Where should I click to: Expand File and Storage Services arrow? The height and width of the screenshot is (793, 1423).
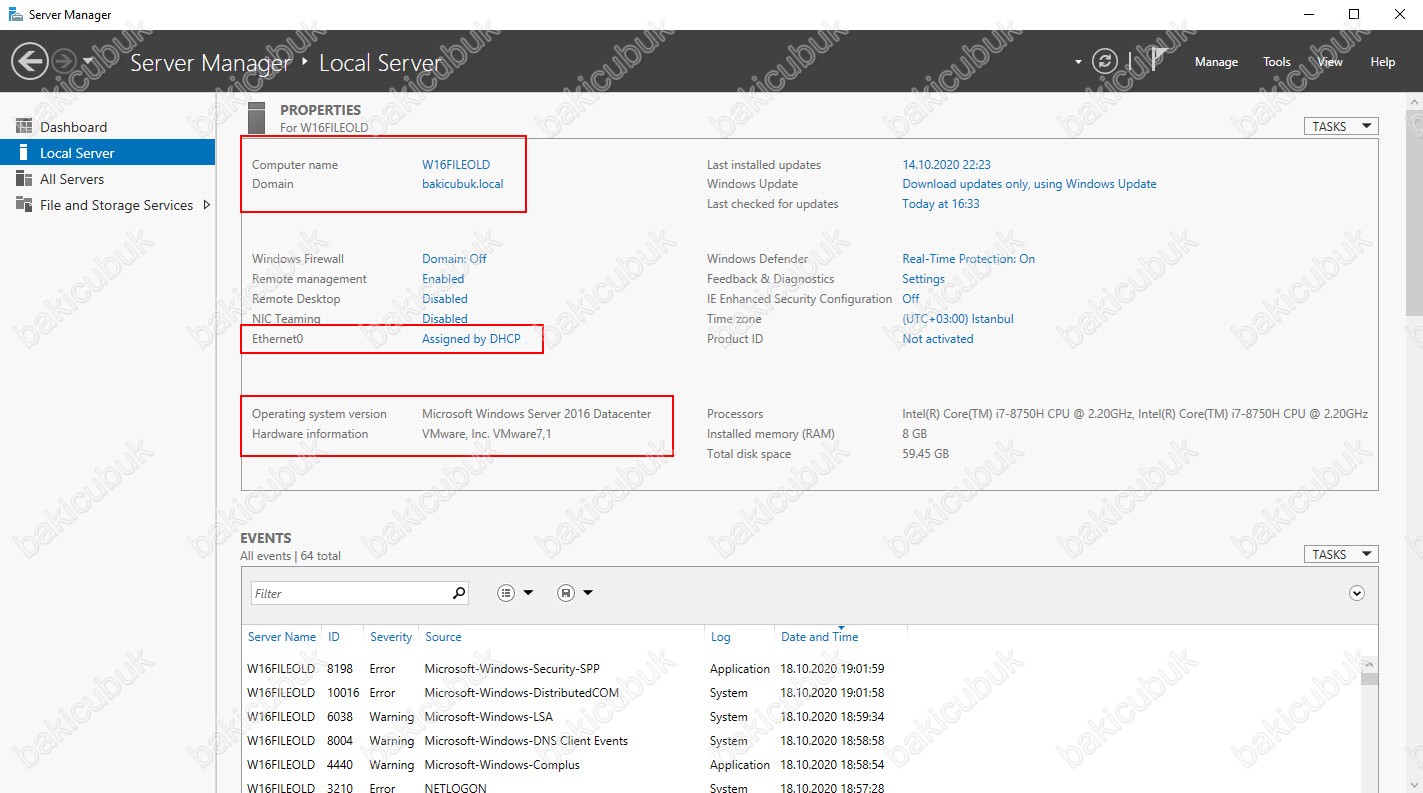tap(207, 205)
